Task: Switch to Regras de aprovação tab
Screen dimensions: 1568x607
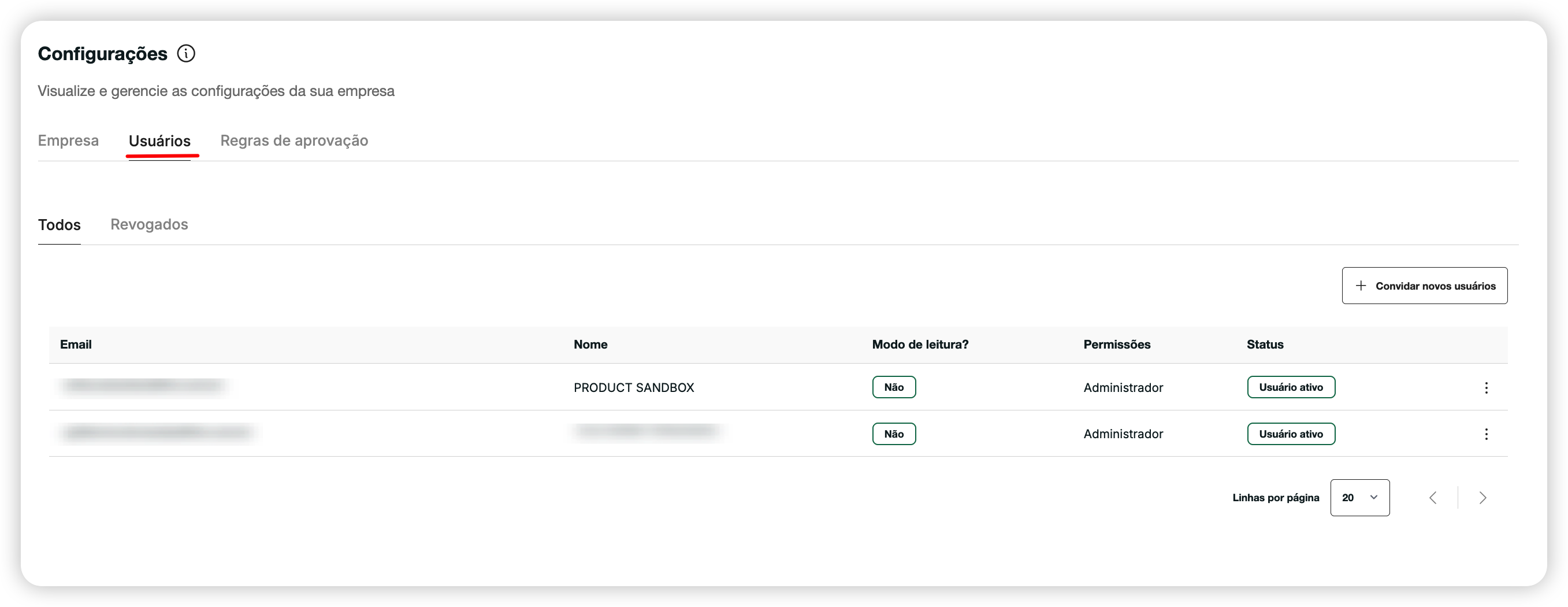Action: [294, 140]
